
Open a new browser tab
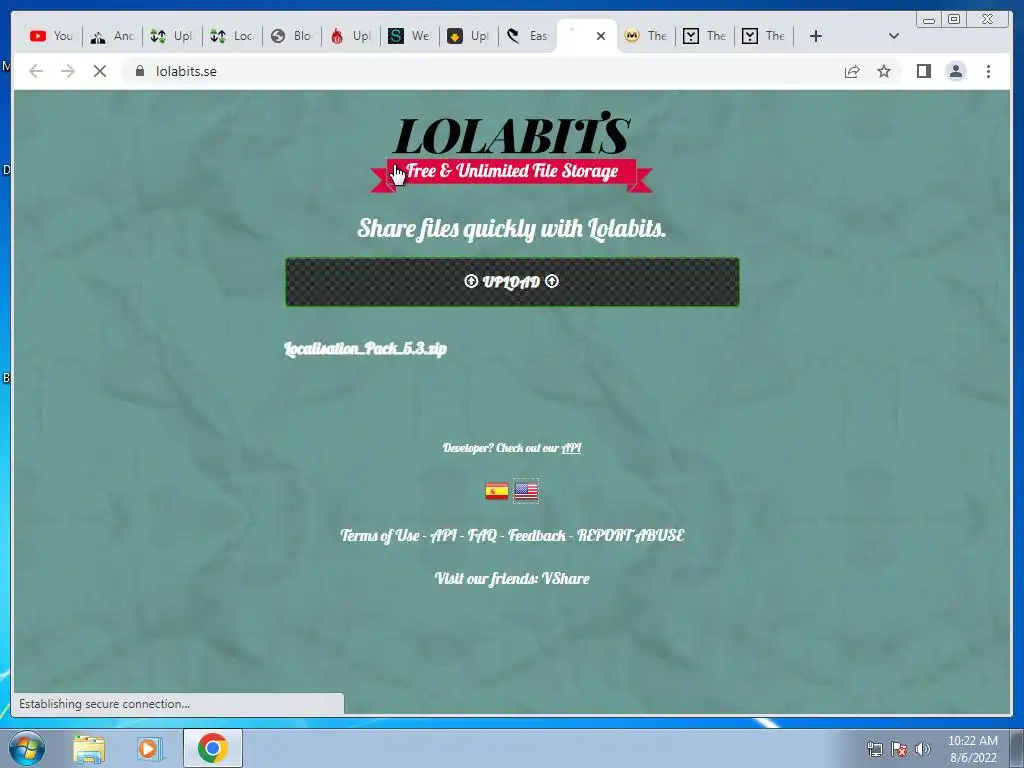(816, 36)
